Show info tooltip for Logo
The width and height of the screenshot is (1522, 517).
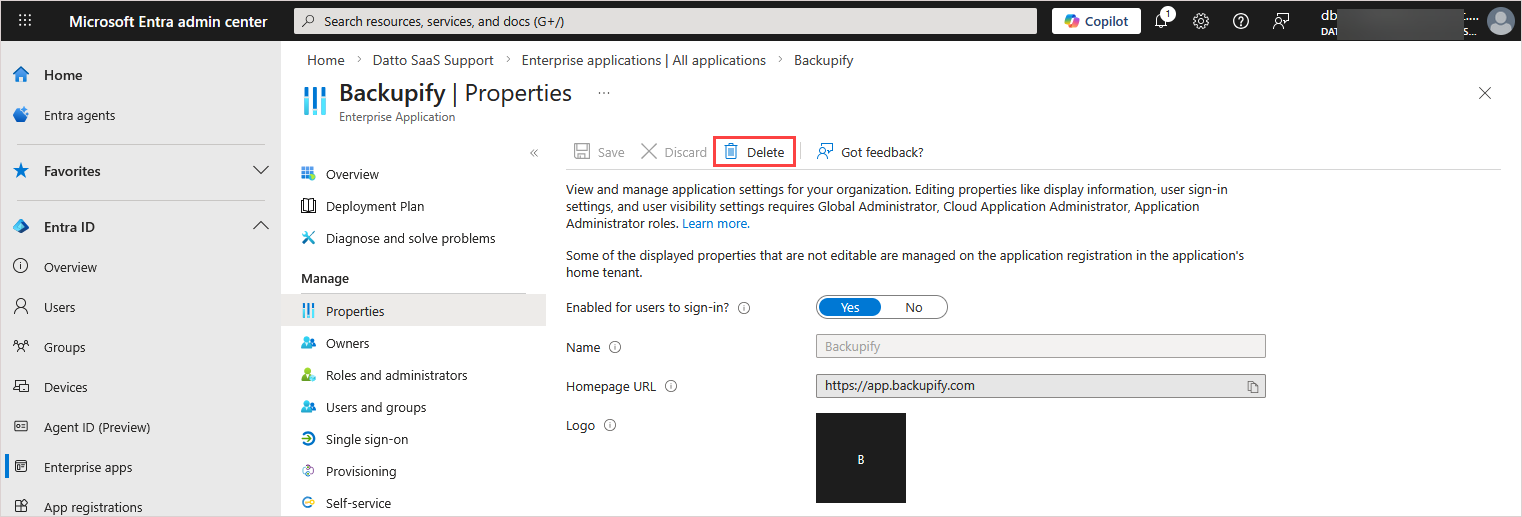[x=610, y=425]
